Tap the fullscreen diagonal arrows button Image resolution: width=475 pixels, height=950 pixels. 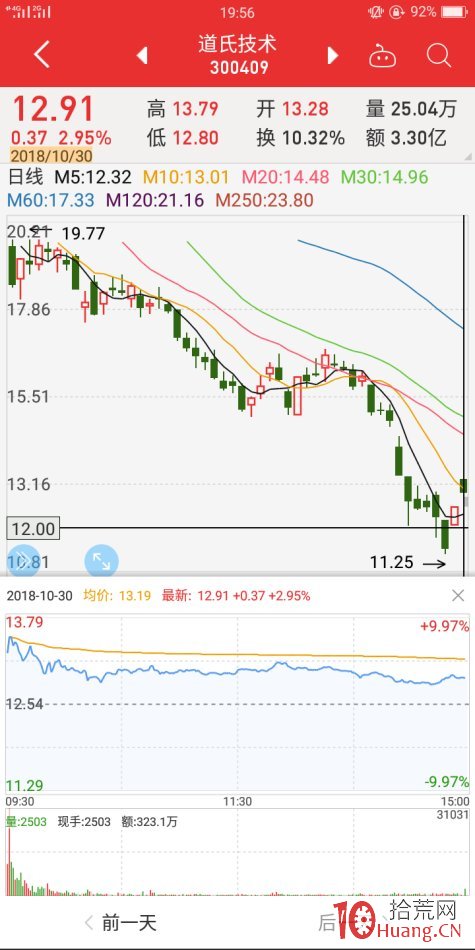pos(101,560)
